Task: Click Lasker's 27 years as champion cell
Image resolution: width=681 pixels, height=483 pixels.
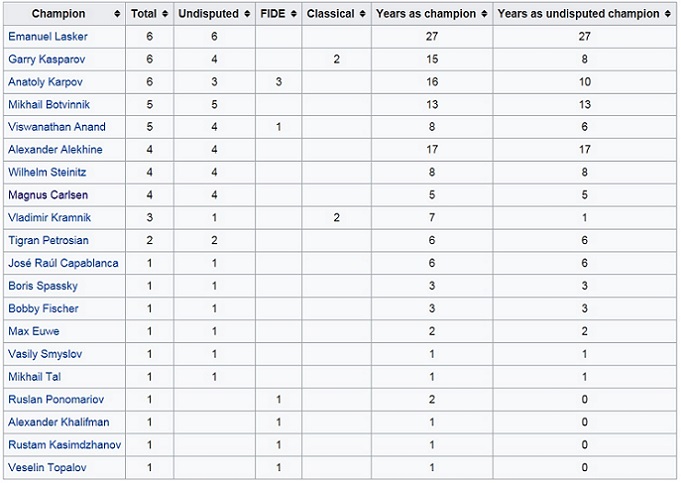Action: pos(432,36)
